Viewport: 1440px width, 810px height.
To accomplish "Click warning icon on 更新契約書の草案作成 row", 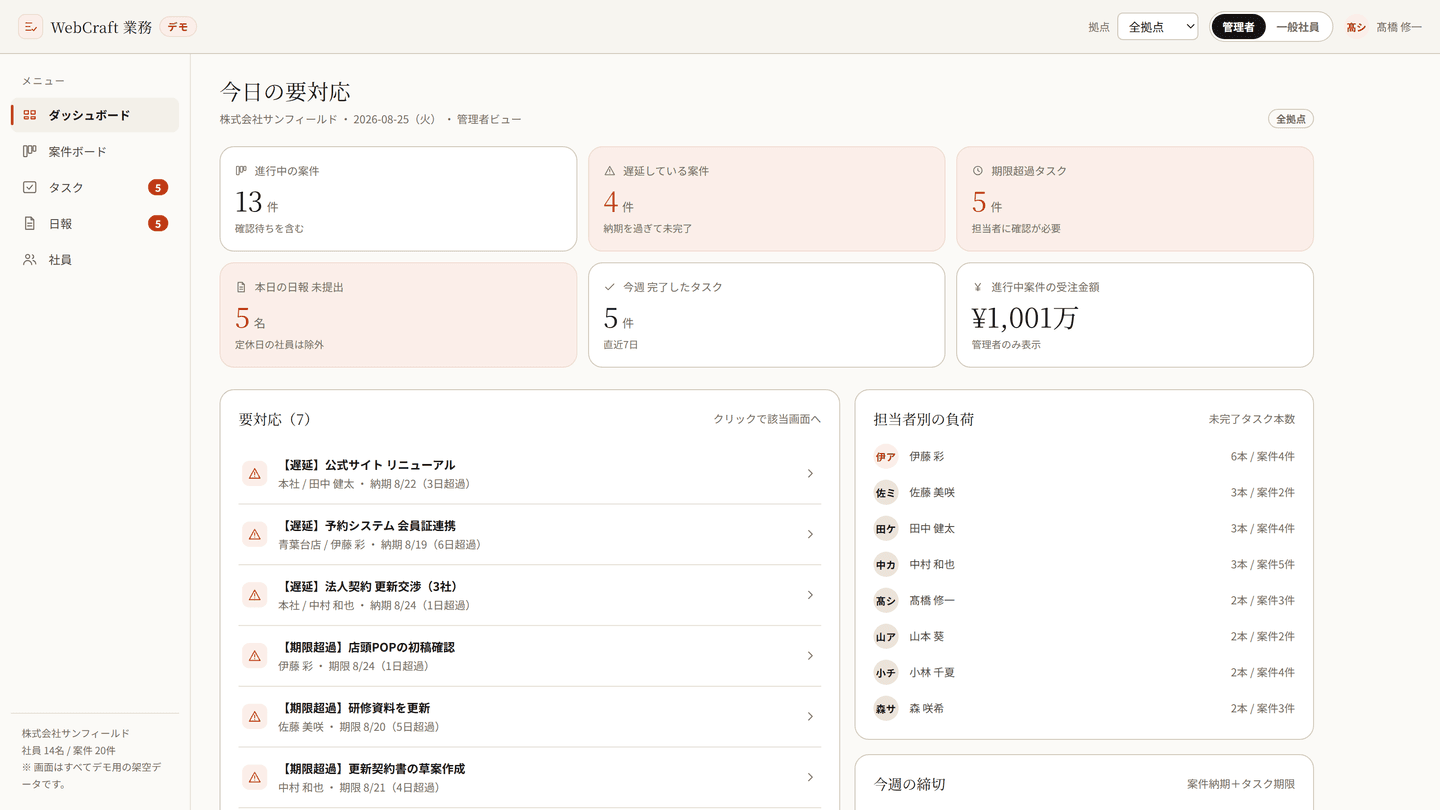I will [255, 777].
